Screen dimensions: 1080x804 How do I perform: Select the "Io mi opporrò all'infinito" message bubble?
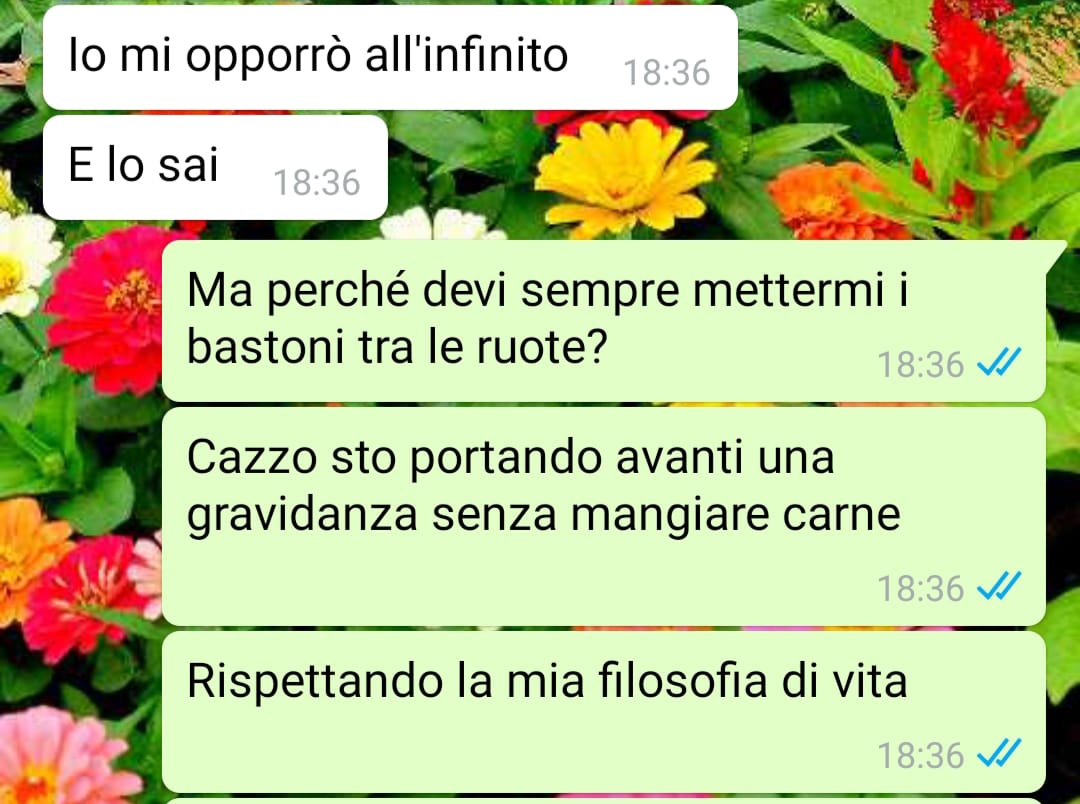coord(390,57)
